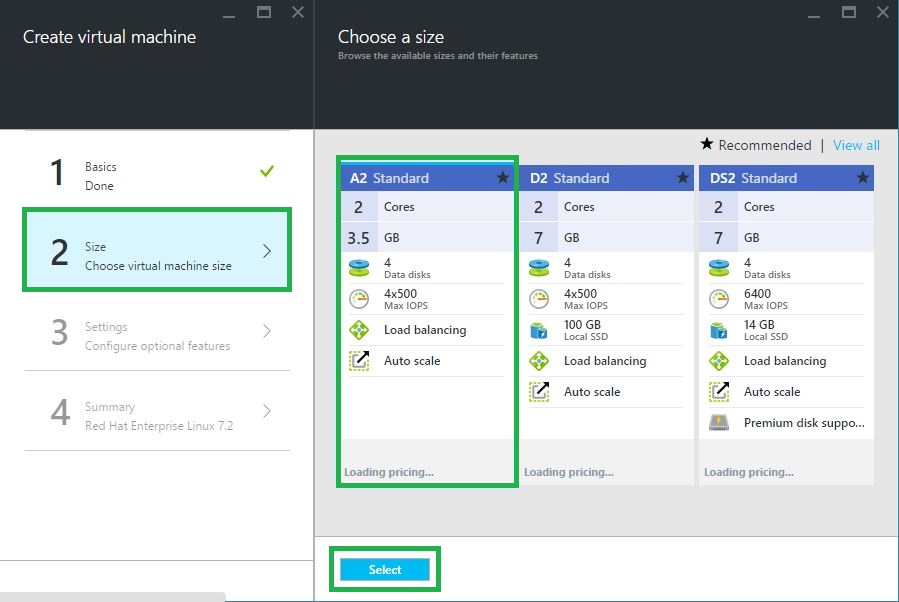This screenshot has width=899, height=602.
Task: Click the Premium disk support icon in DS2
Action: pyautogui.click(x=719, y=423)
